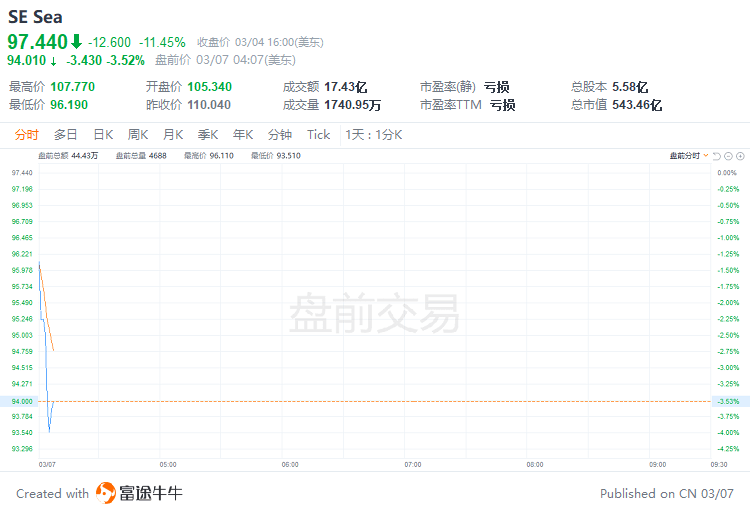This screenshot has width=750, height=514.
Task: Switch to the 分钟 minute tab
Action: click(280, 135)
